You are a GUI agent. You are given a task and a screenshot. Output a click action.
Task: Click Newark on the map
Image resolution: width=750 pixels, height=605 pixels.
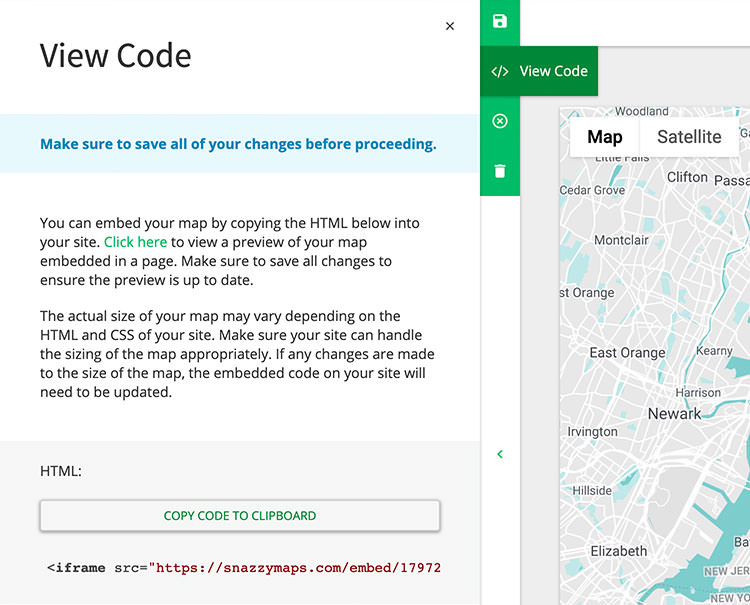(674, 414)
